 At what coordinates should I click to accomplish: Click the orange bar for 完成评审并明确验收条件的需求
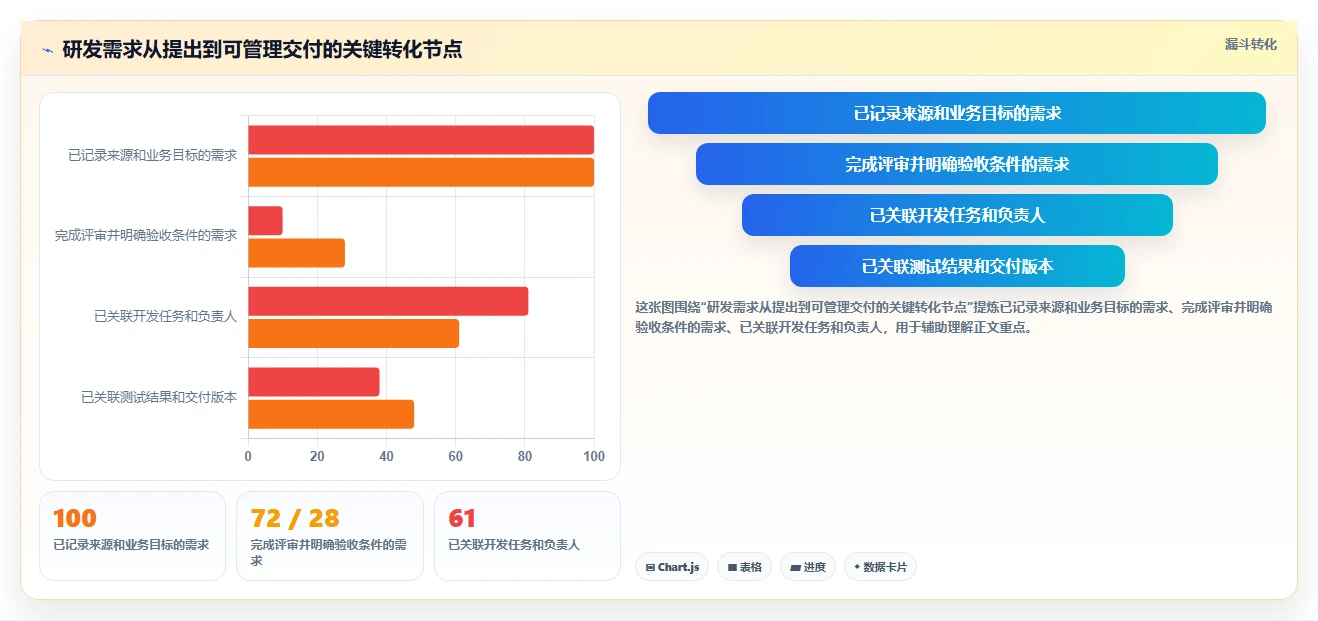point(296,253)
